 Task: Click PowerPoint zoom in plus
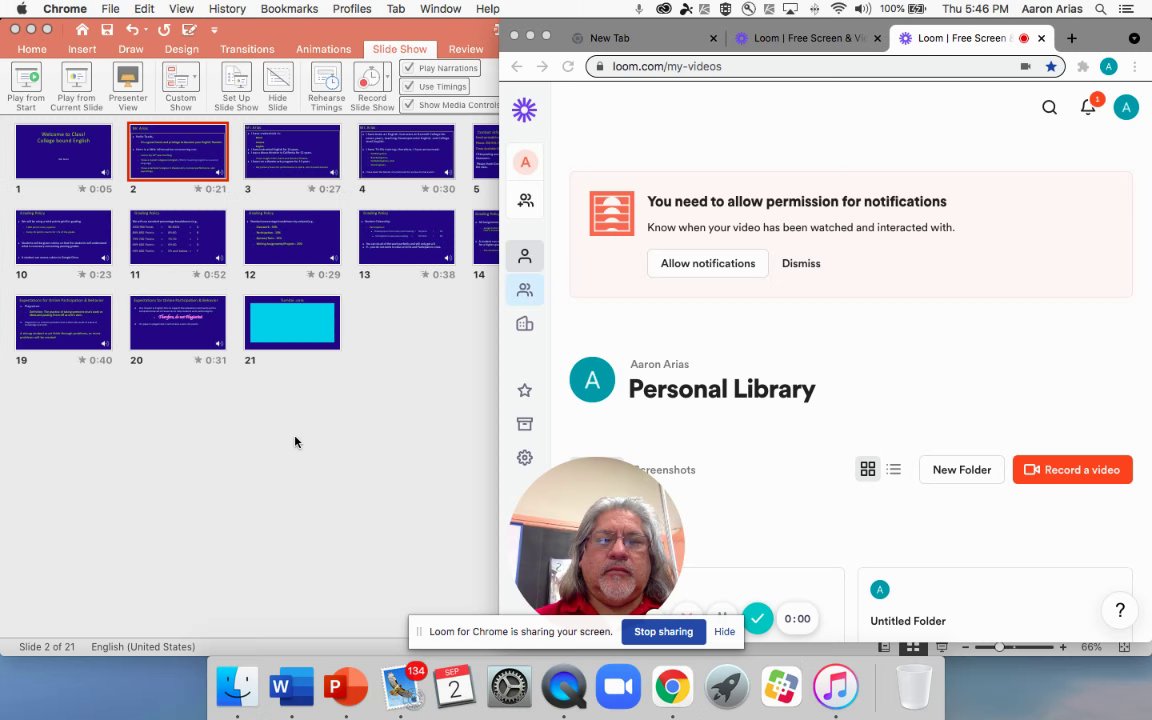point(1063,647)
